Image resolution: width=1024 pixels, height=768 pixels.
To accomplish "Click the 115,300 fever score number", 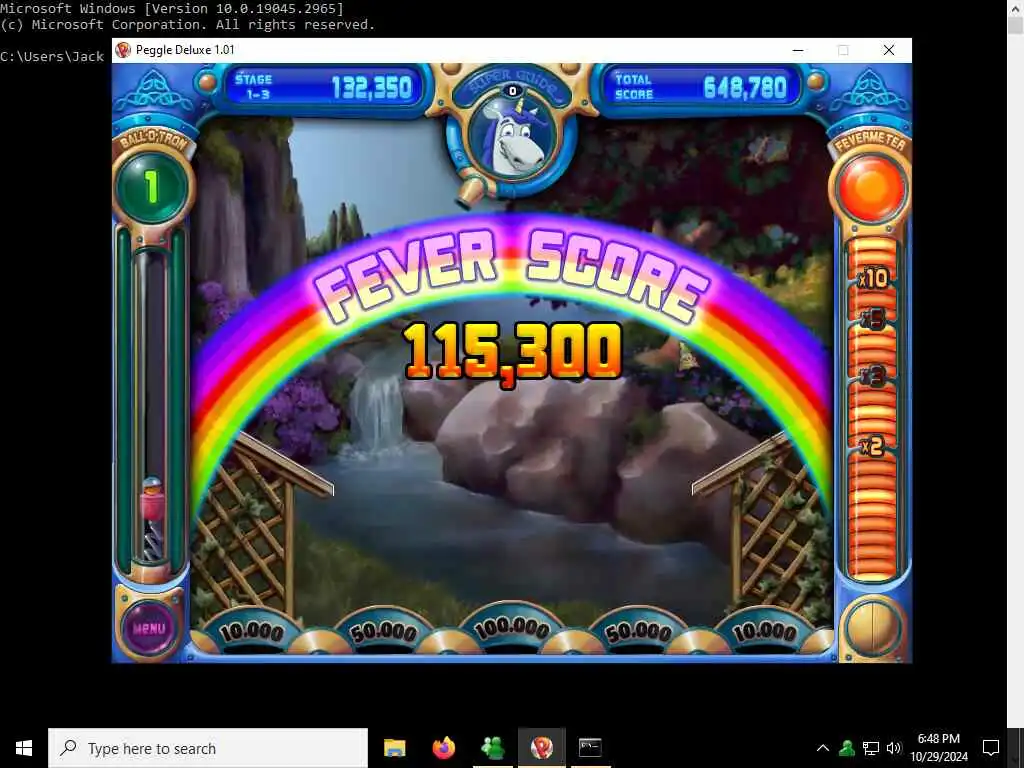I will tap(513, 353).
